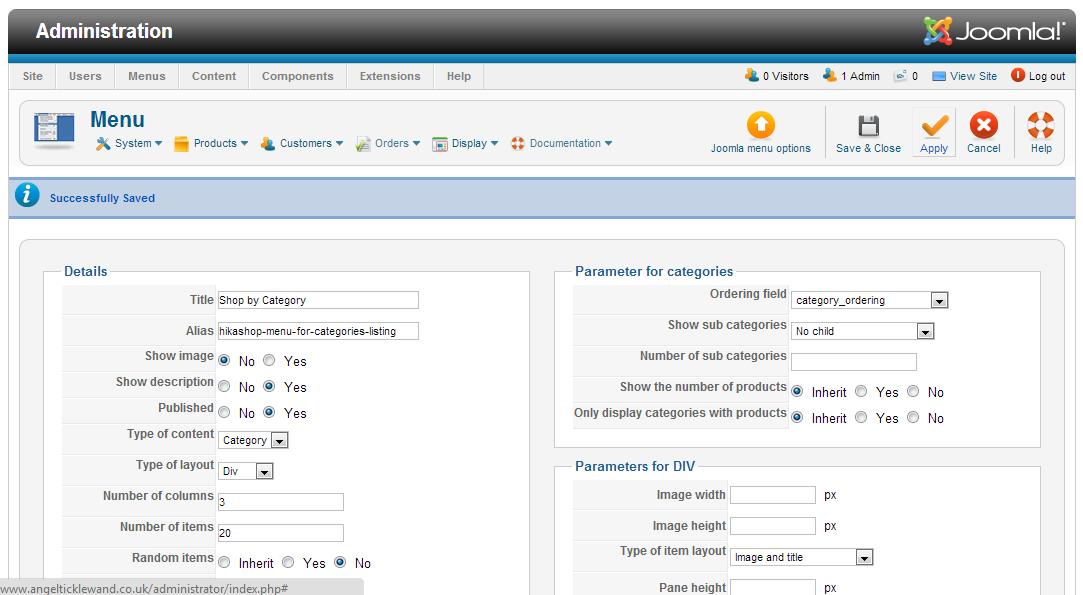Click the Number of sub categories field
This screenshot has height=595, width=1083.
pos(854,362)
